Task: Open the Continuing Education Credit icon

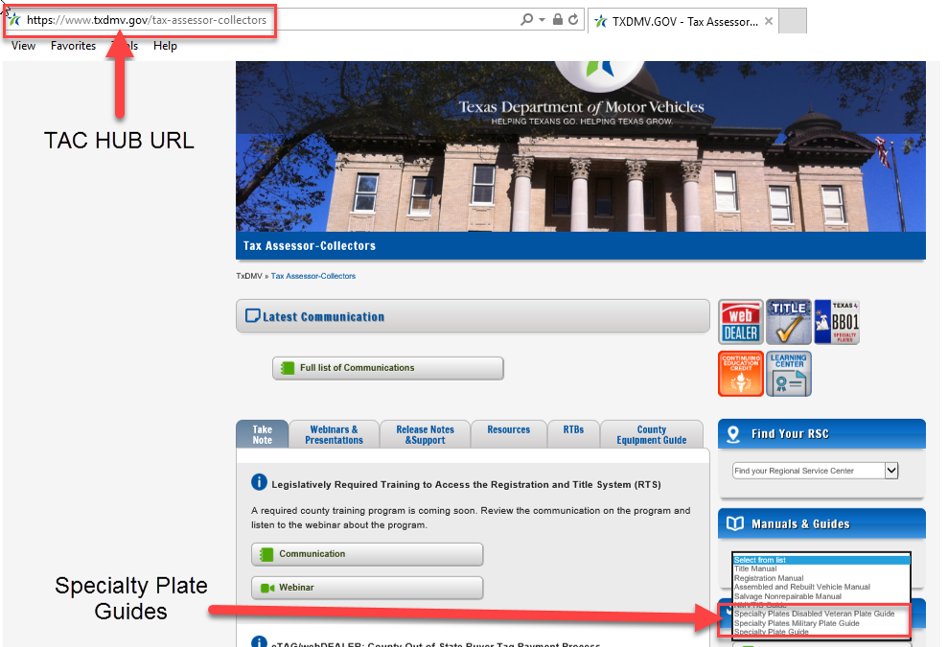Action: tap(740, 373)
